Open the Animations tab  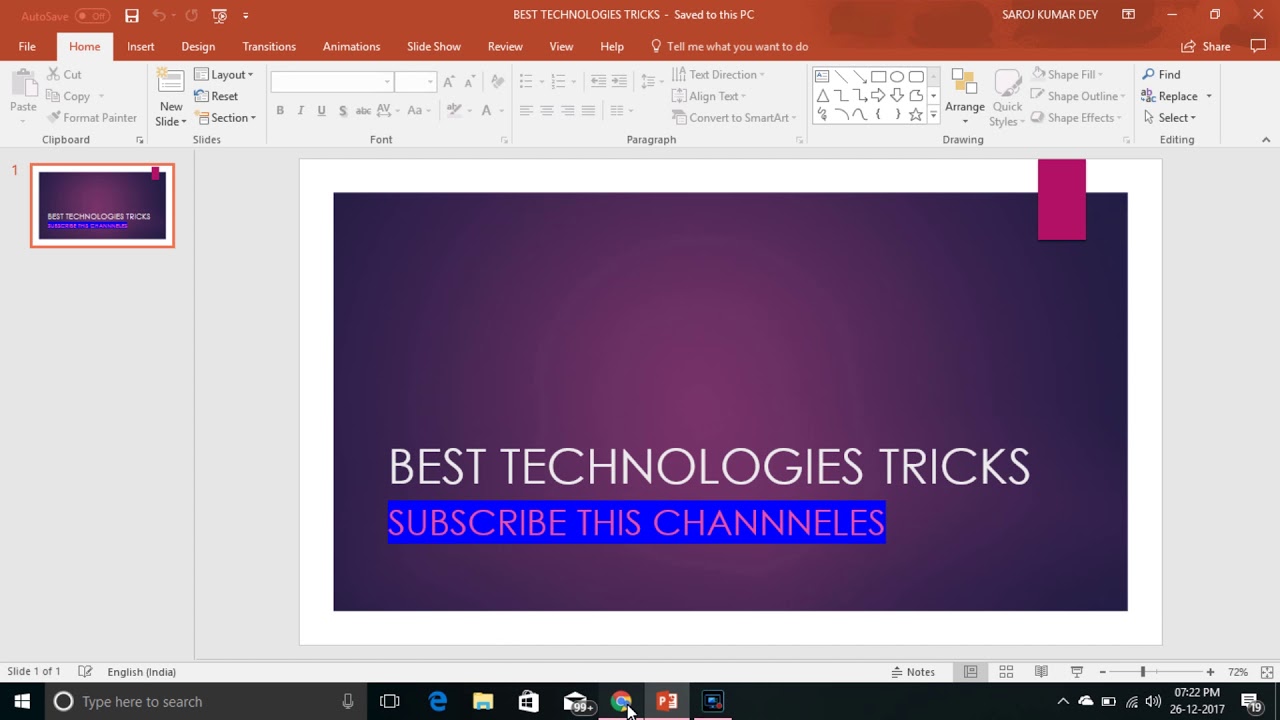pyautogui.click(x=351, y=46)
